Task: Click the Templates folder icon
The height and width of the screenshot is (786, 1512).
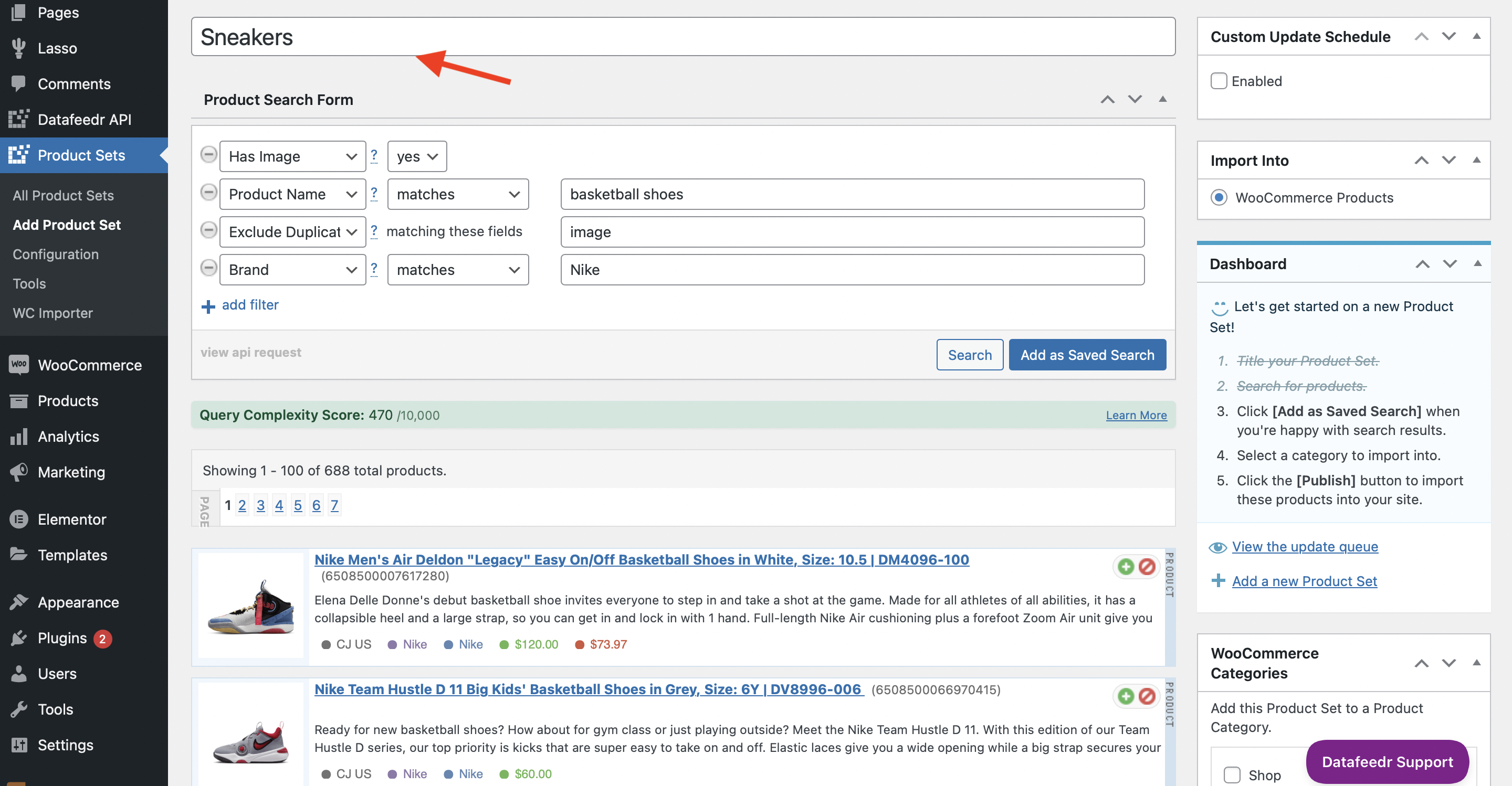Action: tap(19, 554)
